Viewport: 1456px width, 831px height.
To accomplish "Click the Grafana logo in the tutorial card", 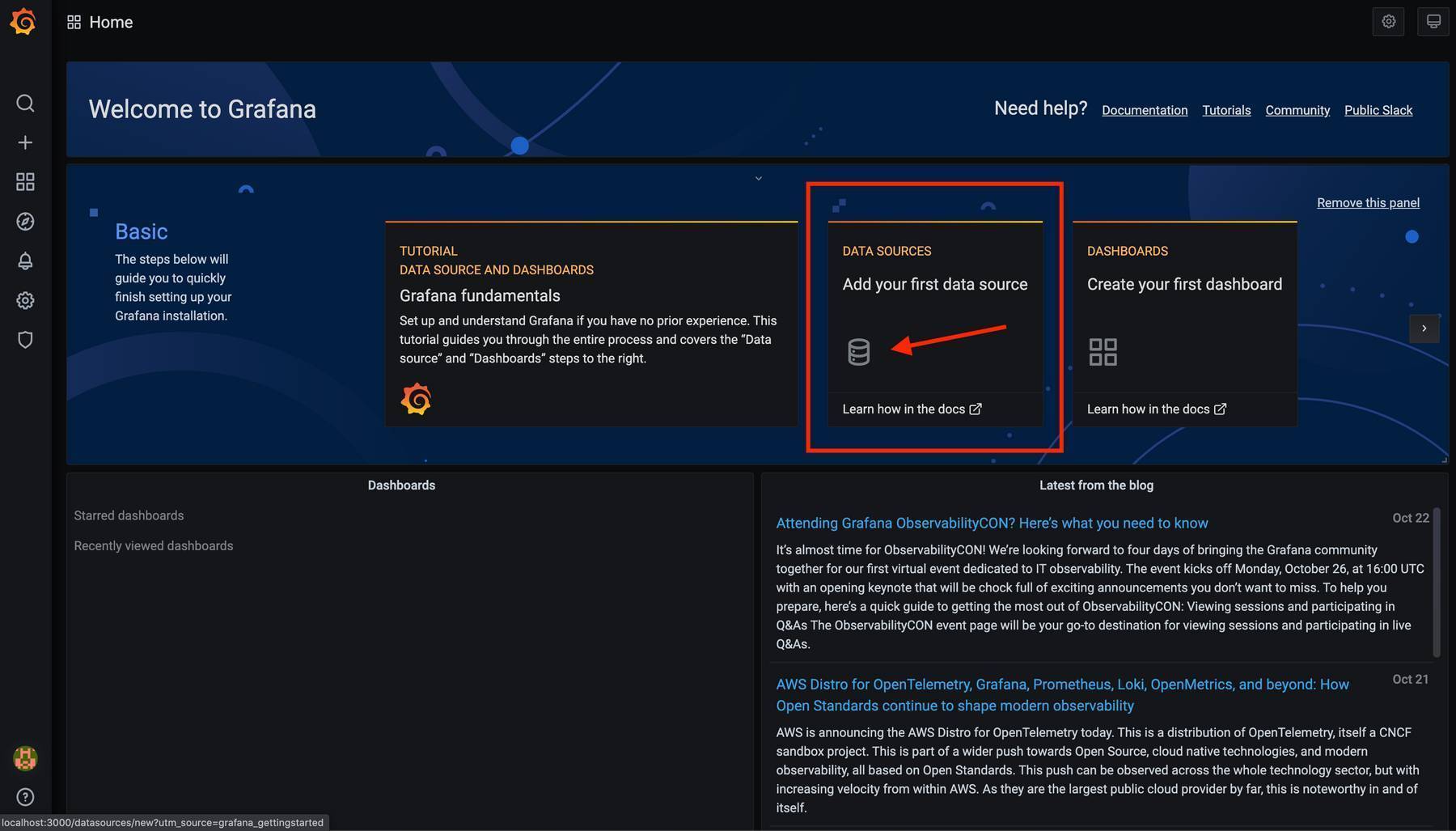I will 416,399.
